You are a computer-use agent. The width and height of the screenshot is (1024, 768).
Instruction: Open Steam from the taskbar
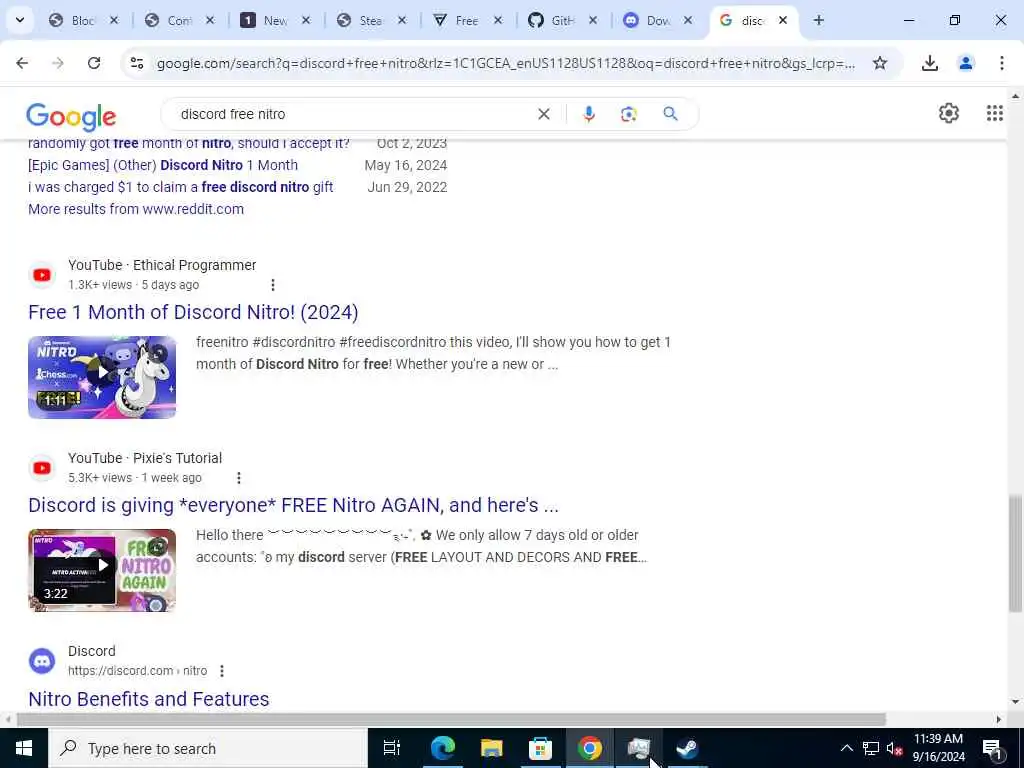tap(687, 748)
